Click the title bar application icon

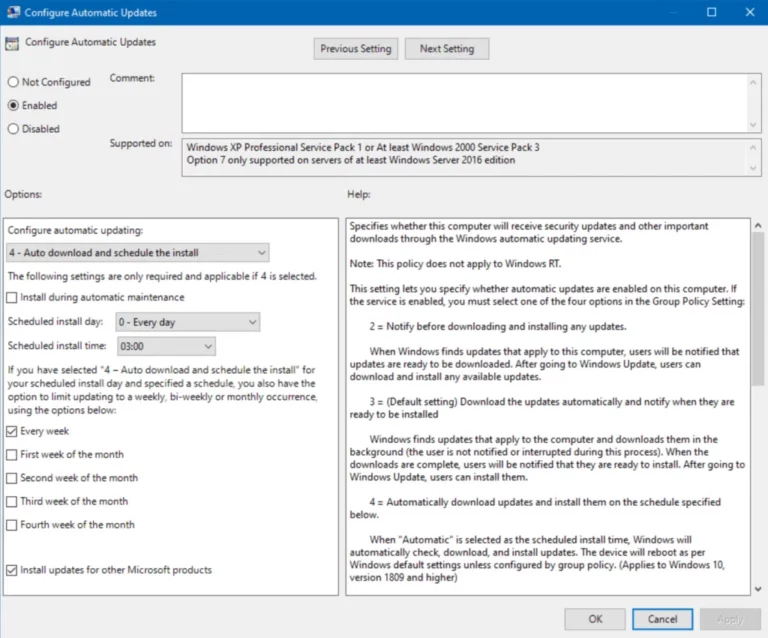[x=13, y=12]
